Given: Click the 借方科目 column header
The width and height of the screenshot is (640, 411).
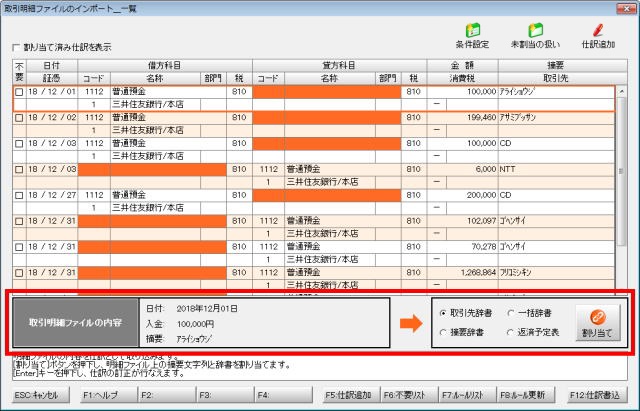Looking at the screenshot, I should [165, 65].
